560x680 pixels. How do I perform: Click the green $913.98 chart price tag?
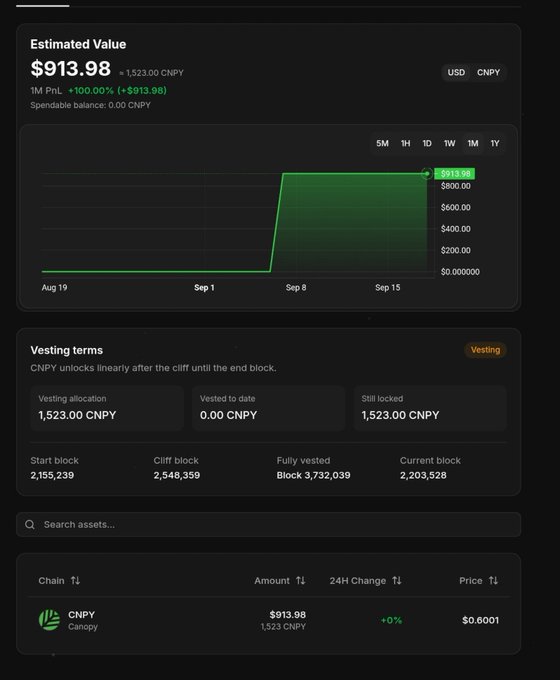tap(455, 174)
